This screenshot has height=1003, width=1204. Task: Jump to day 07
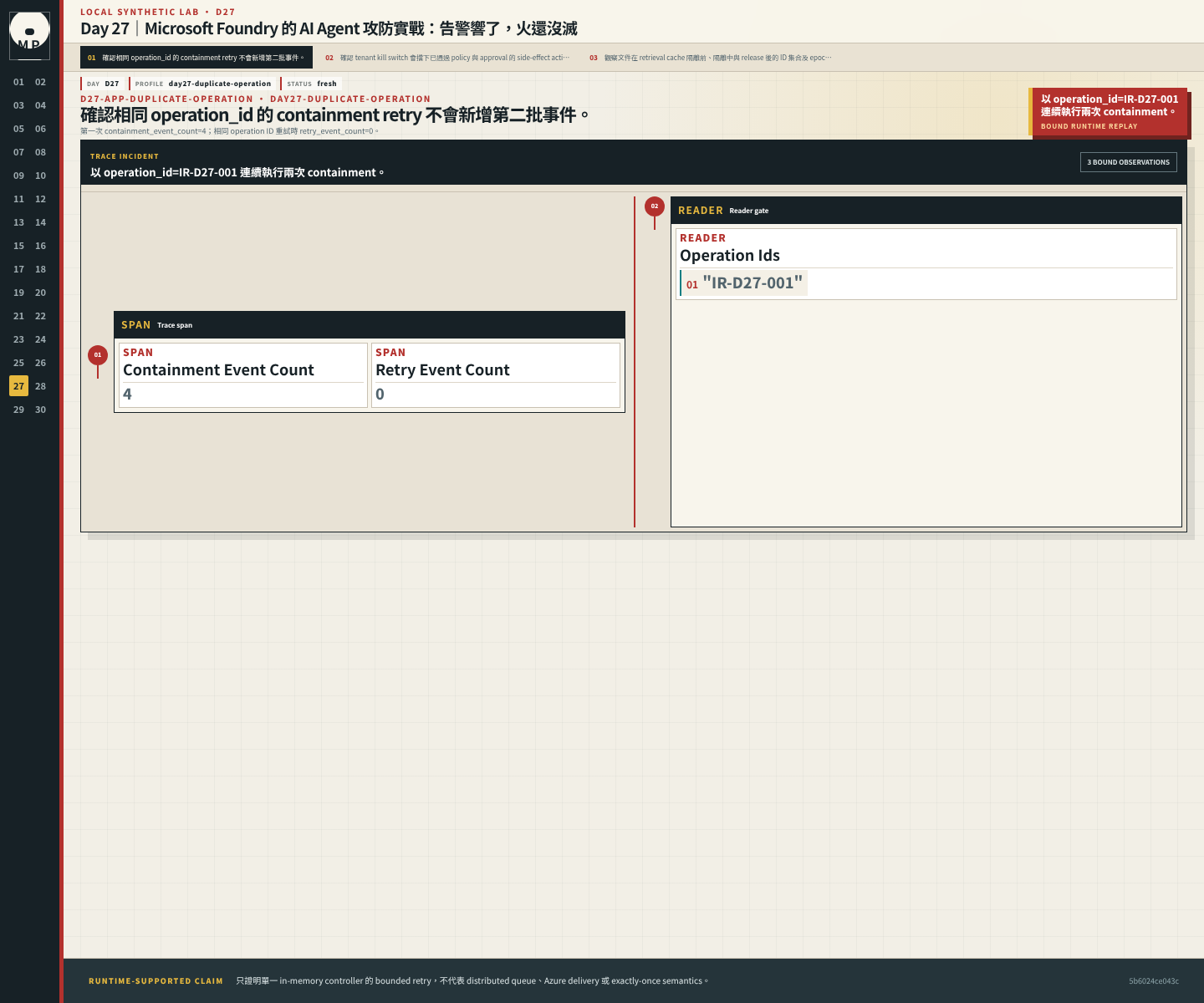18,152
